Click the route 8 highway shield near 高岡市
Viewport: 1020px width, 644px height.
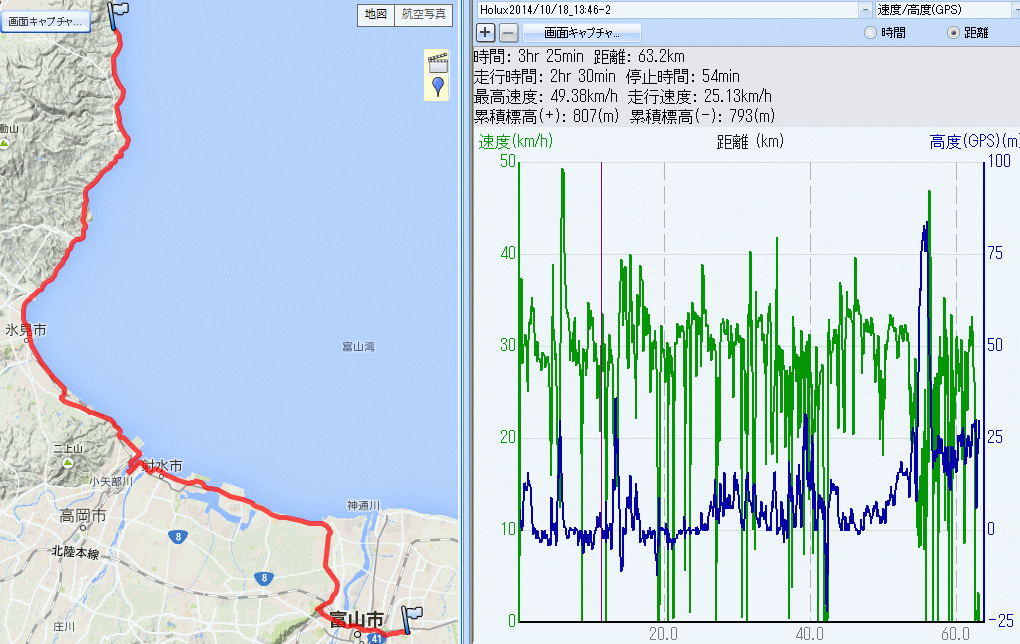click(x=176, y=537)
